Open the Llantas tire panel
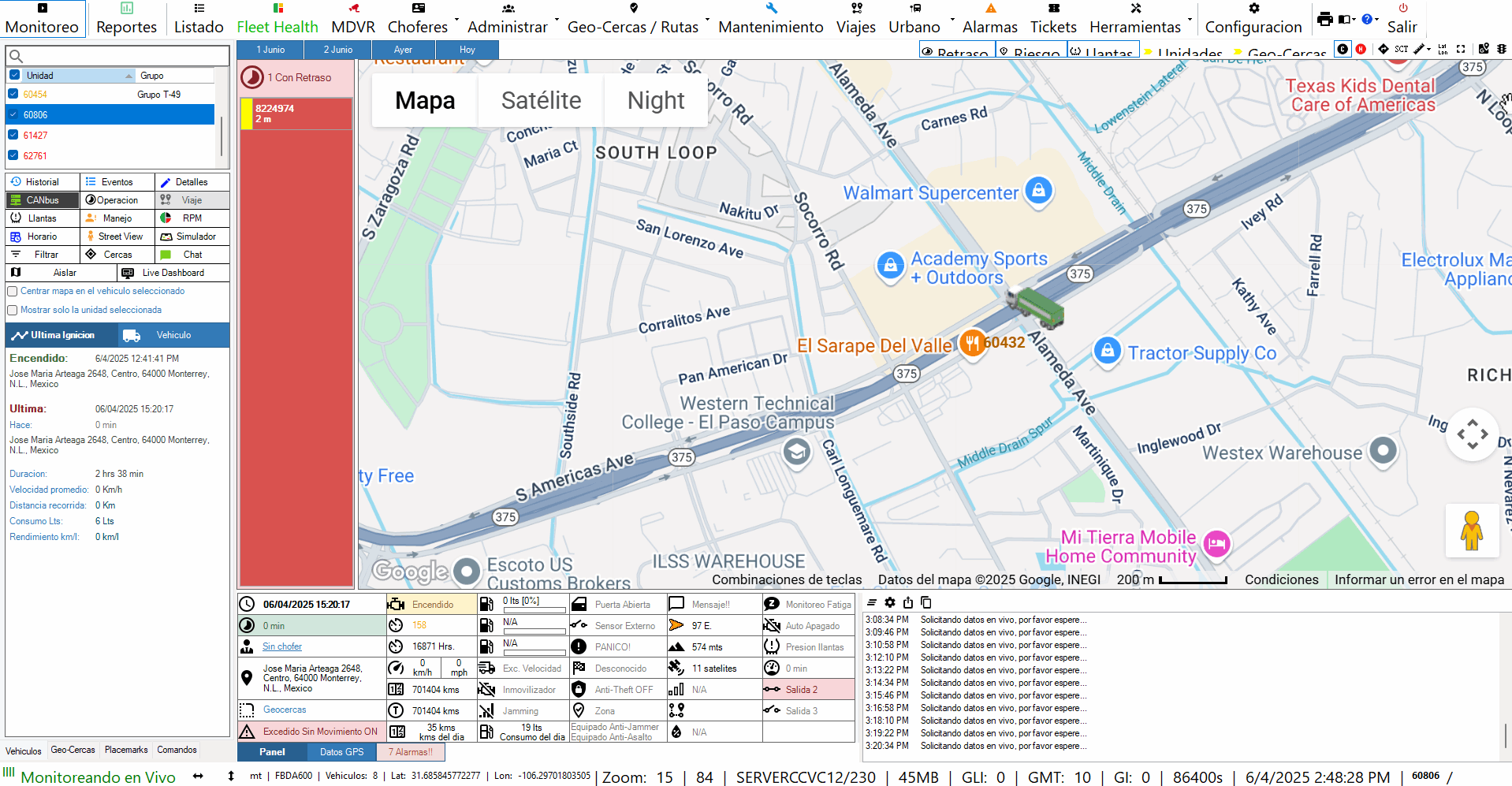The width and height of the screenshot is (1512, 786). [x=43, y=218]
